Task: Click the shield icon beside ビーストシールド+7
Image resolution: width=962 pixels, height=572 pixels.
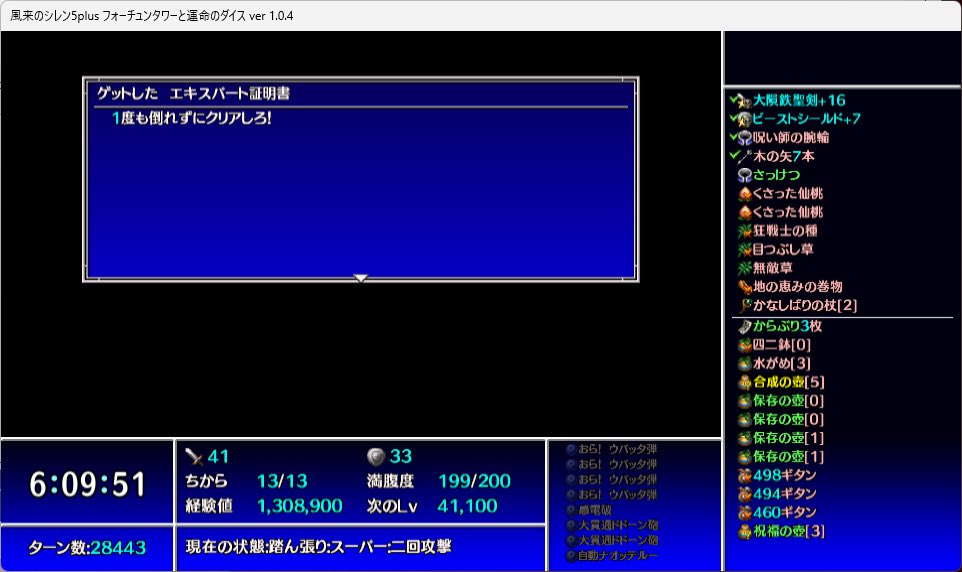Action: 744,120
